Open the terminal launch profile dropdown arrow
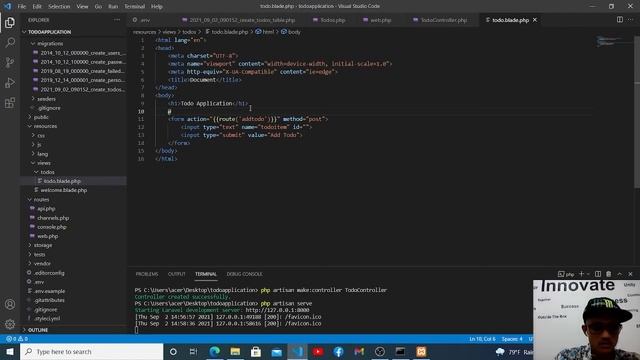 588,274
